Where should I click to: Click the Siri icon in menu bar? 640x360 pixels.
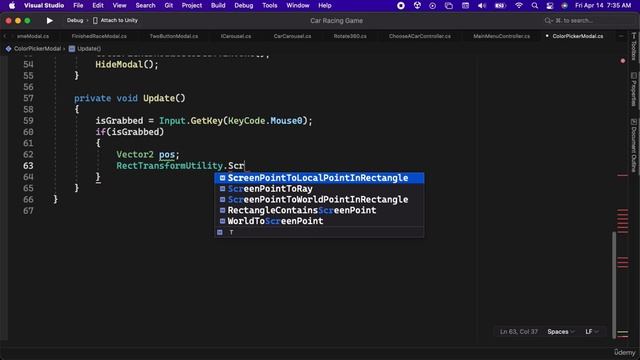click(x=564, y=6)
